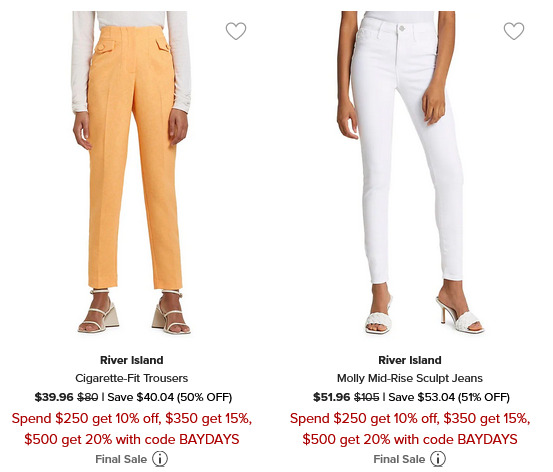This screenshot has width=553, height=472.
Task: Favorite the Cigarette-Fit Trousers with heart icon
Action: pos(236,31)
